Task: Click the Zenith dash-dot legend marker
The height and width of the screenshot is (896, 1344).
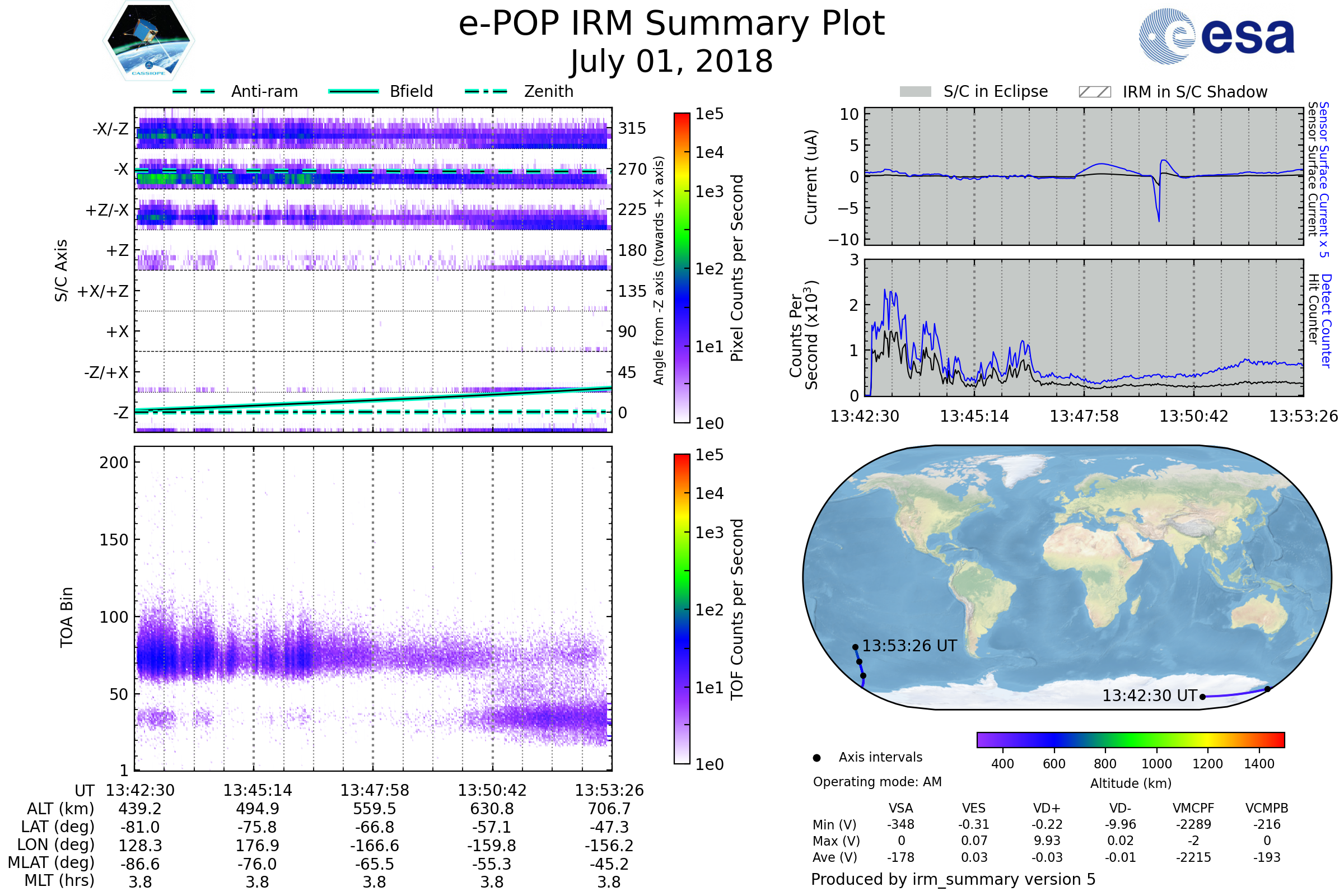Action: (486, 91)
